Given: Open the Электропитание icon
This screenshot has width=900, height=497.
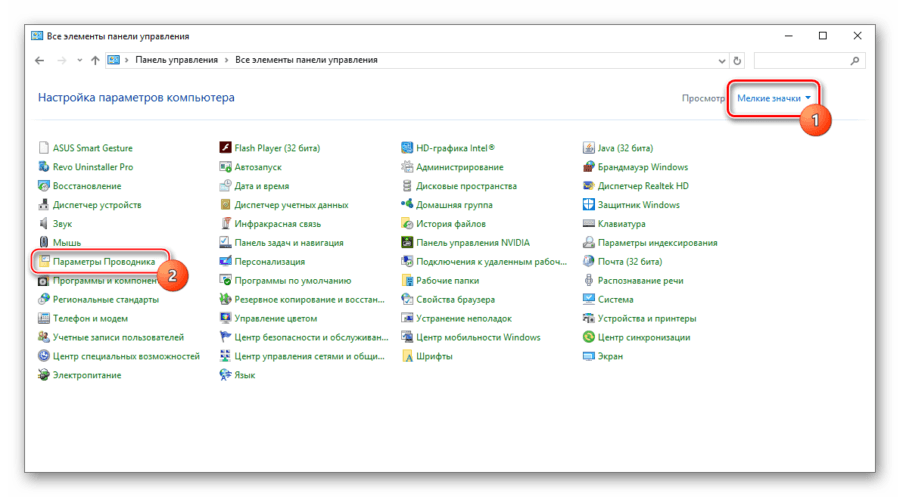Looking at the screenshot, I should 44,375.
